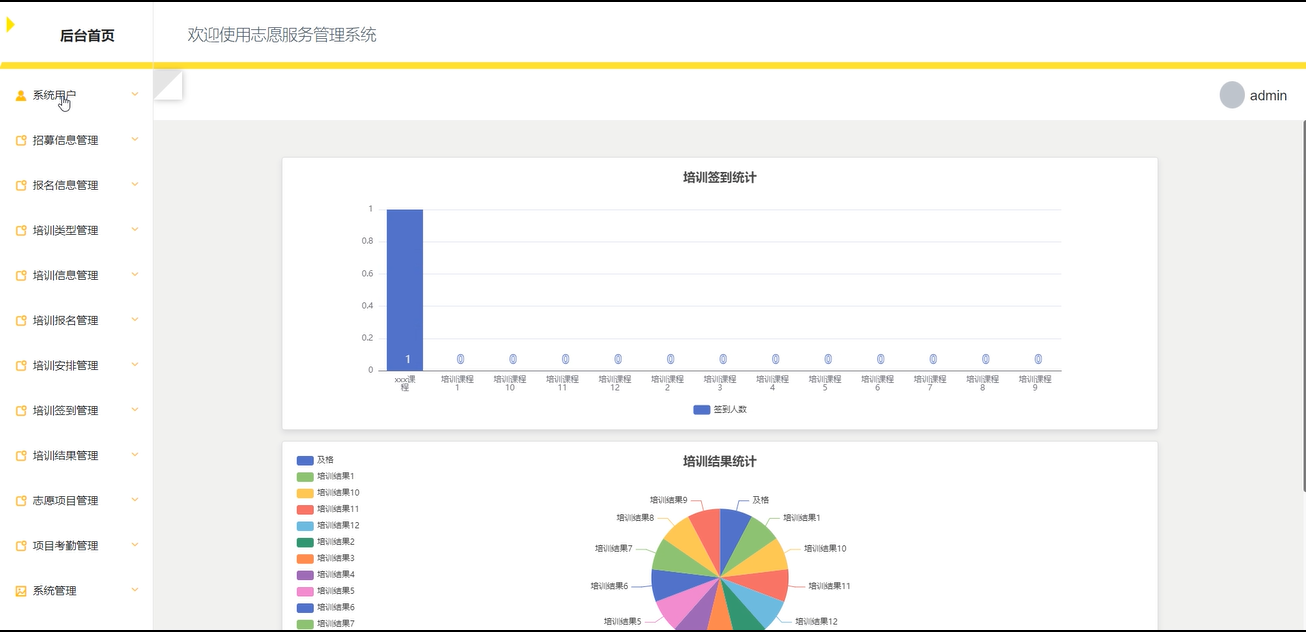Click the icon beside 招募信息管理
This screenshot has width=1306, height=632.
21,141
